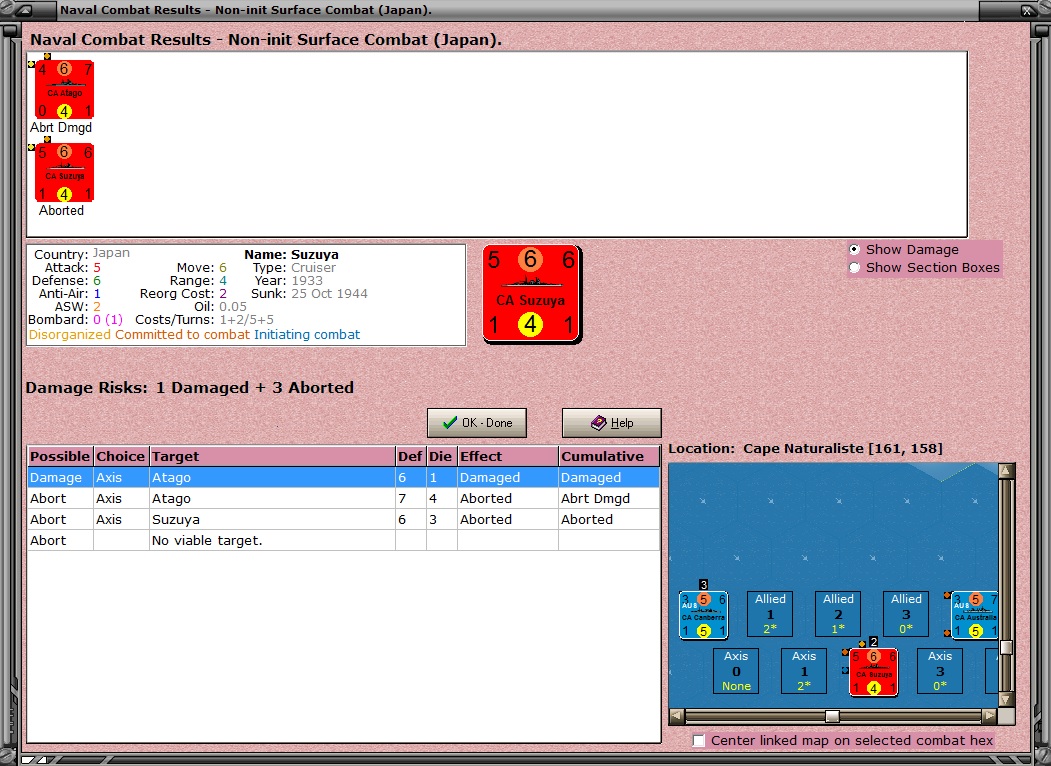Click the Axis 0 None section box
Image resolution: width=1051 pixels, height=766 pixels.
click(x=736, y=671)
